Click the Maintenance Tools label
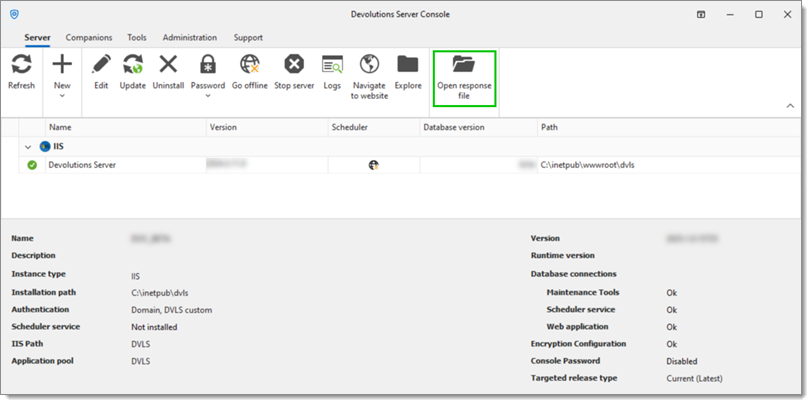This screenshot has width=812, height=405. 583,292
